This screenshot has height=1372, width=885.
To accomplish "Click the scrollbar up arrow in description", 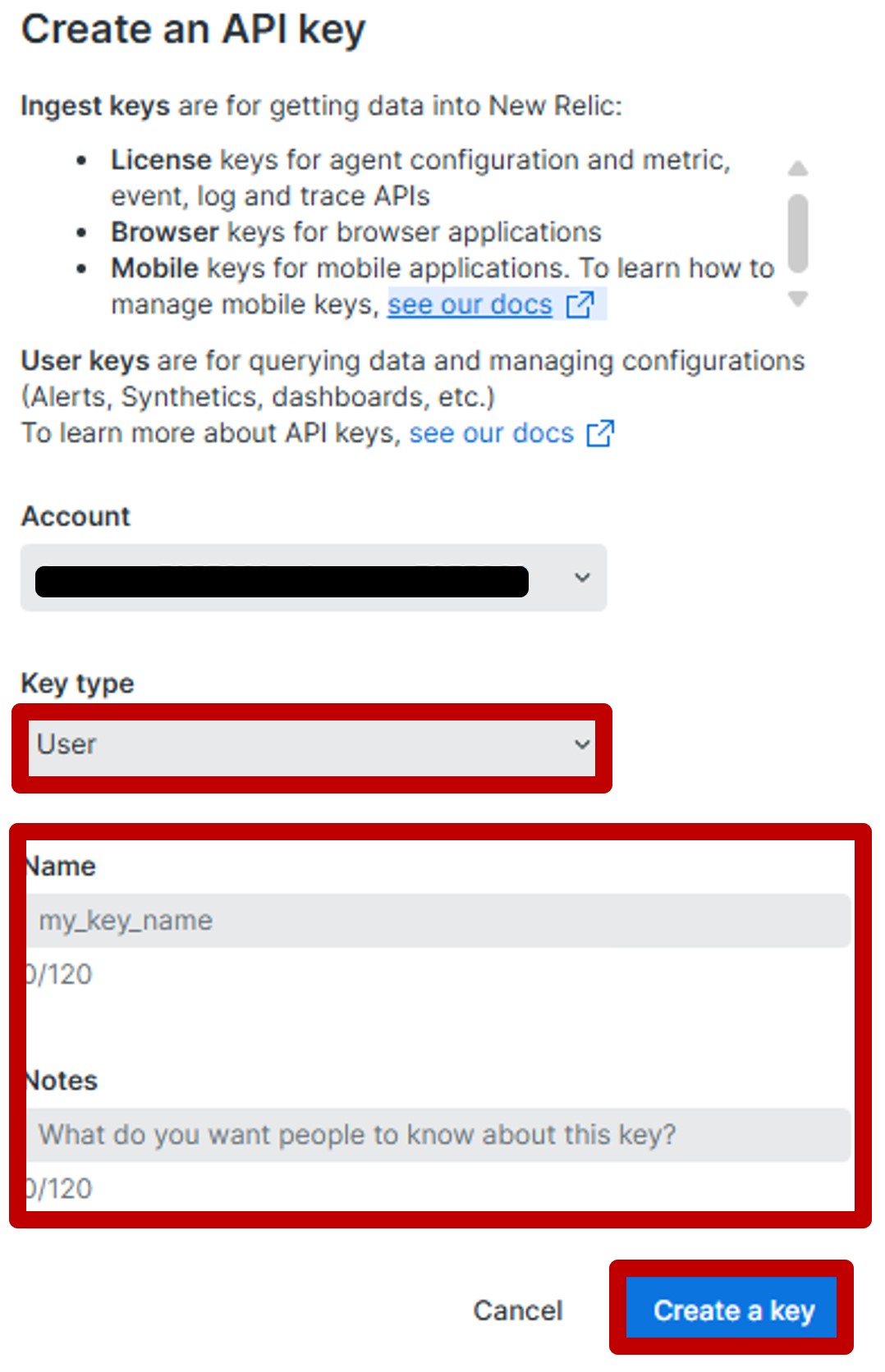I will 798,169.
